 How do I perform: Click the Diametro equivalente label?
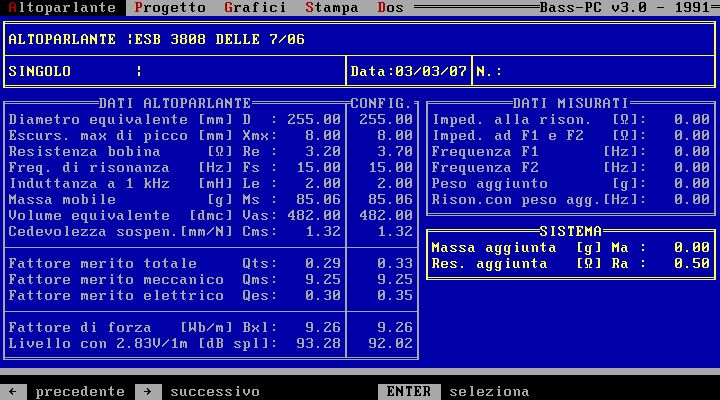tap(98, 119)
